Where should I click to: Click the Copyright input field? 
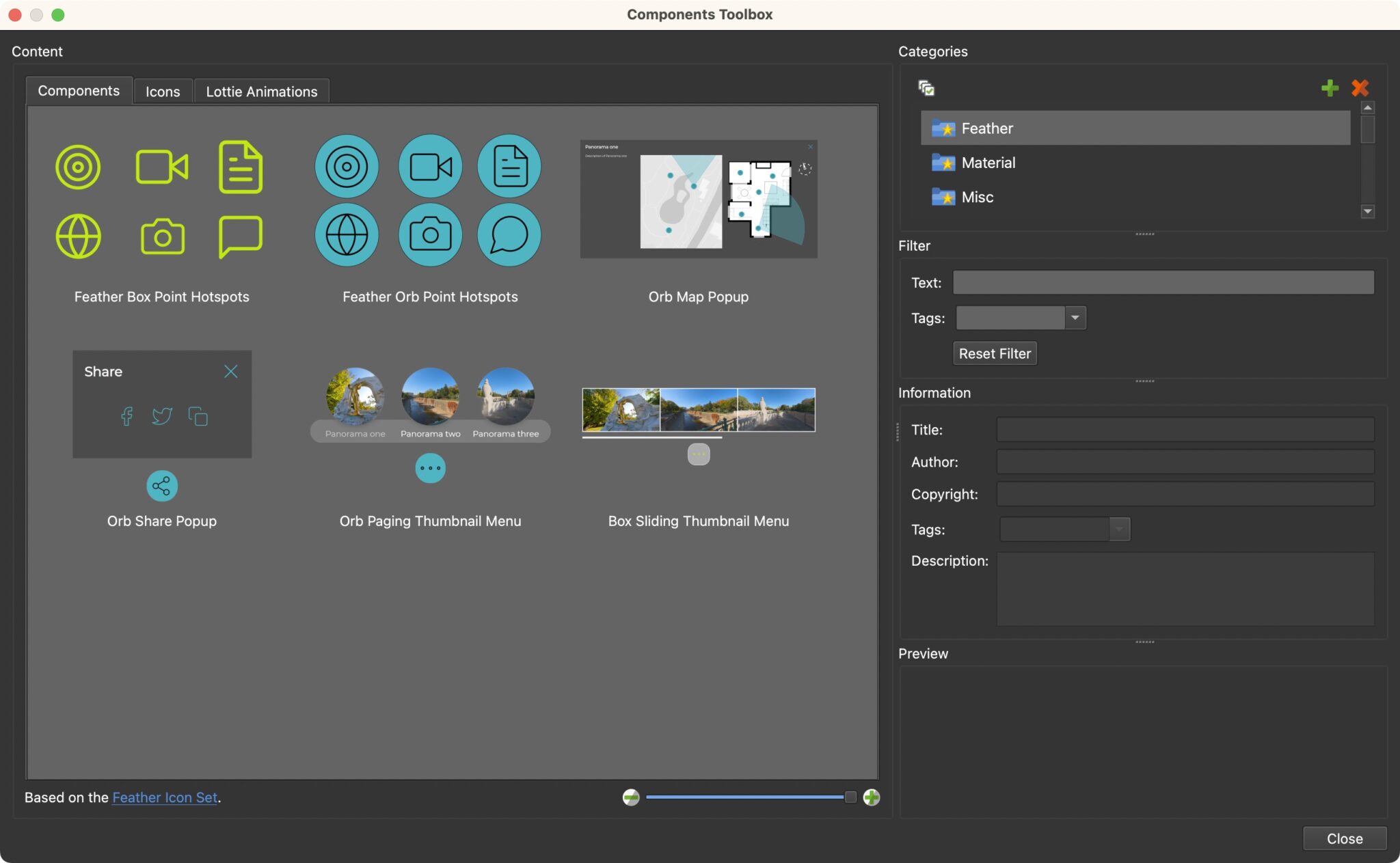pos(1185,494)
